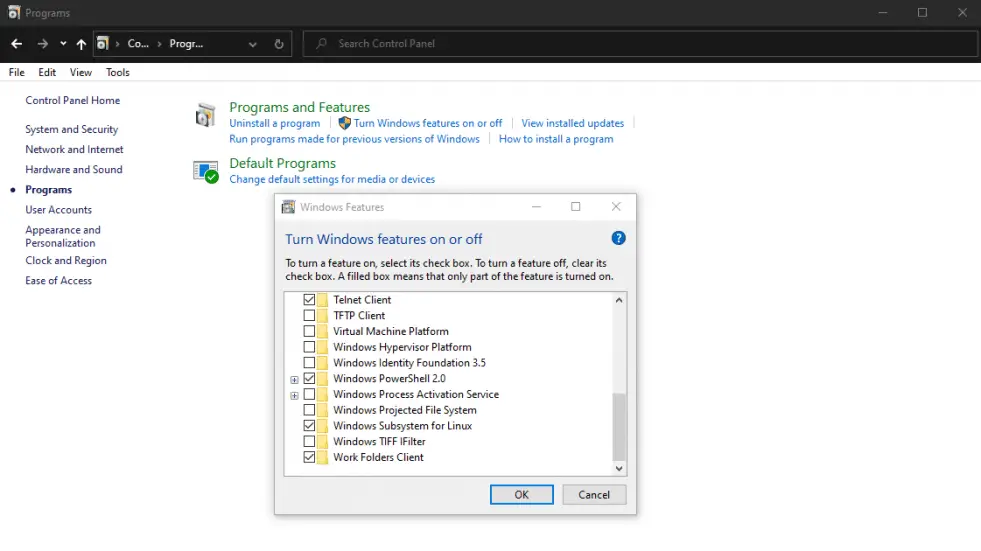Select Programs in the sidebar

(49, 190)
